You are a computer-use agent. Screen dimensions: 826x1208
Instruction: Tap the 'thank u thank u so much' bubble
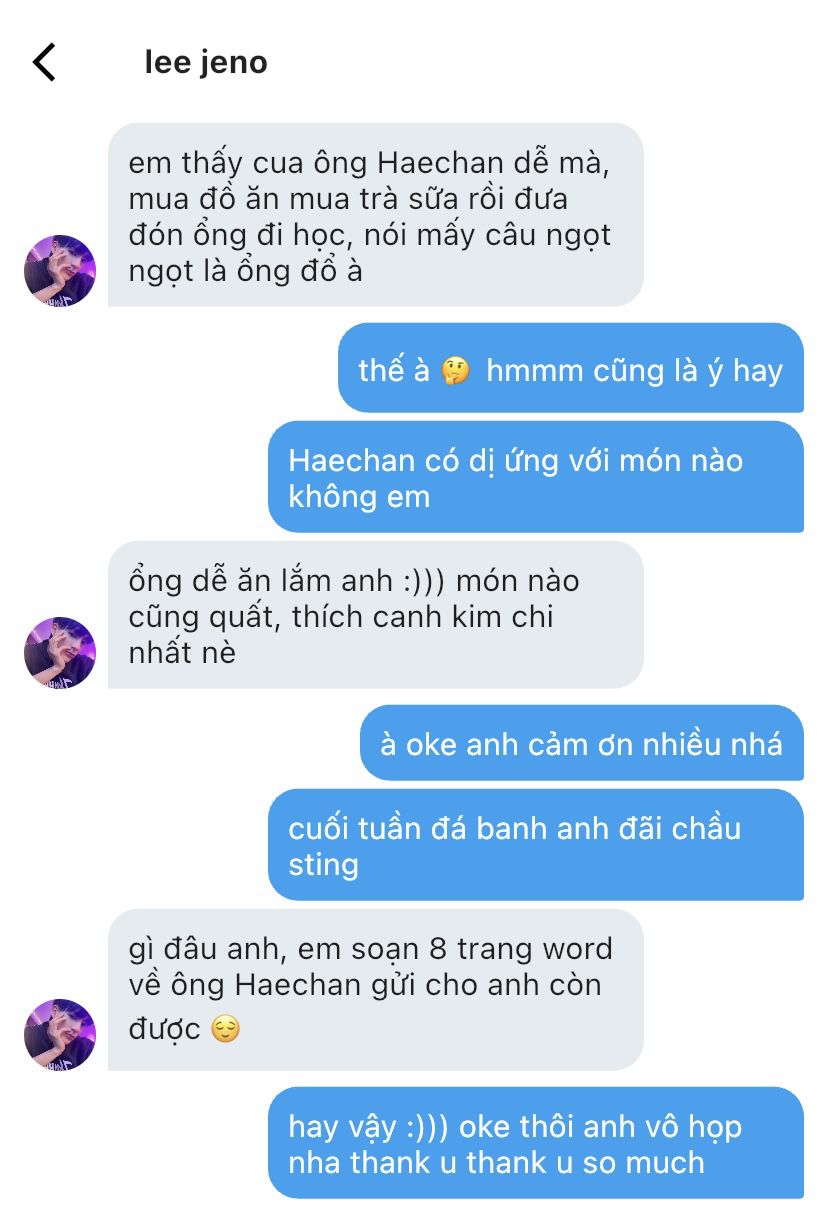535,1143
